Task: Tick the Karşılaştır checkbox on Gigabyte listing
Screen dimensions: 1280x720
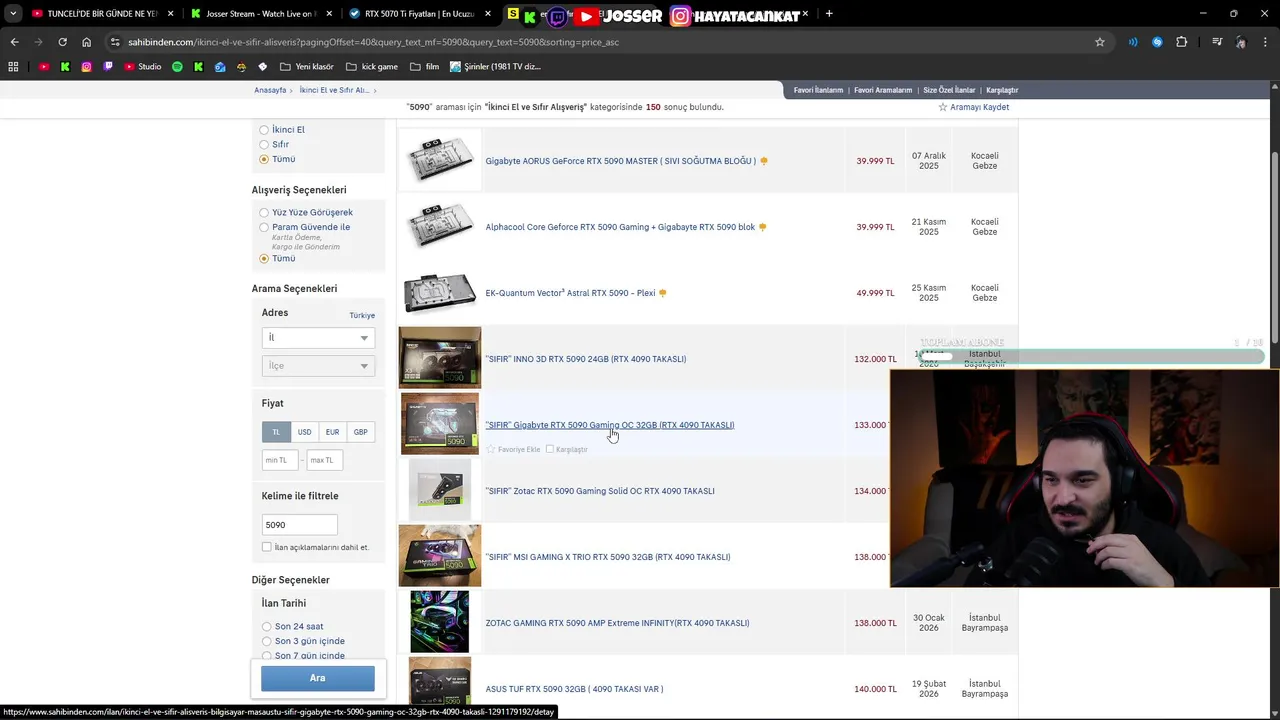Action: [549, 449]
